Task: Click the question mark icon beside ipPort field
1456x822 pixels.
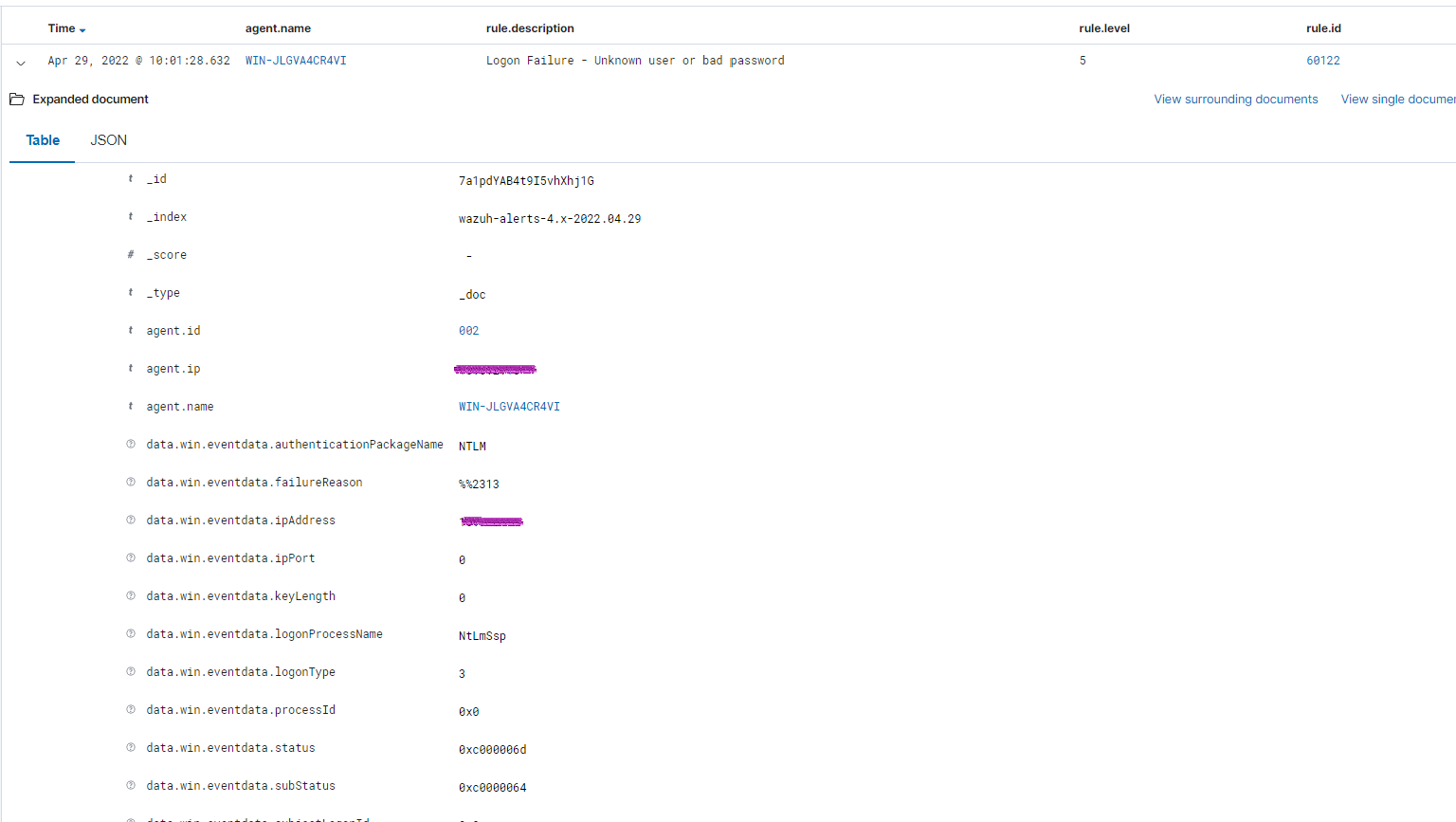Action: coord(130,557)
